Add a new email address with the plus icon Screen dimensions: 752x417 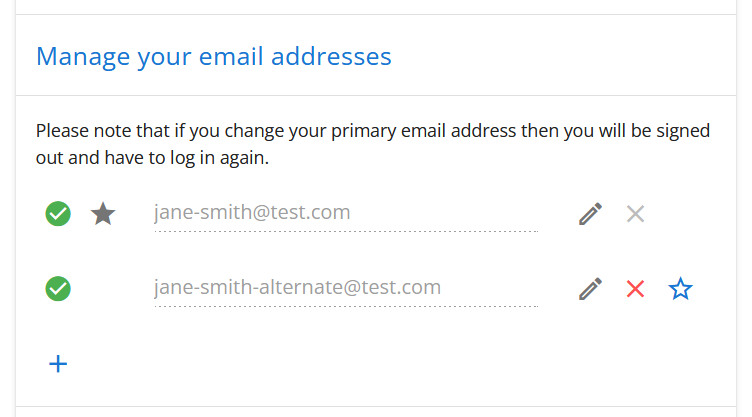[59, 364]
